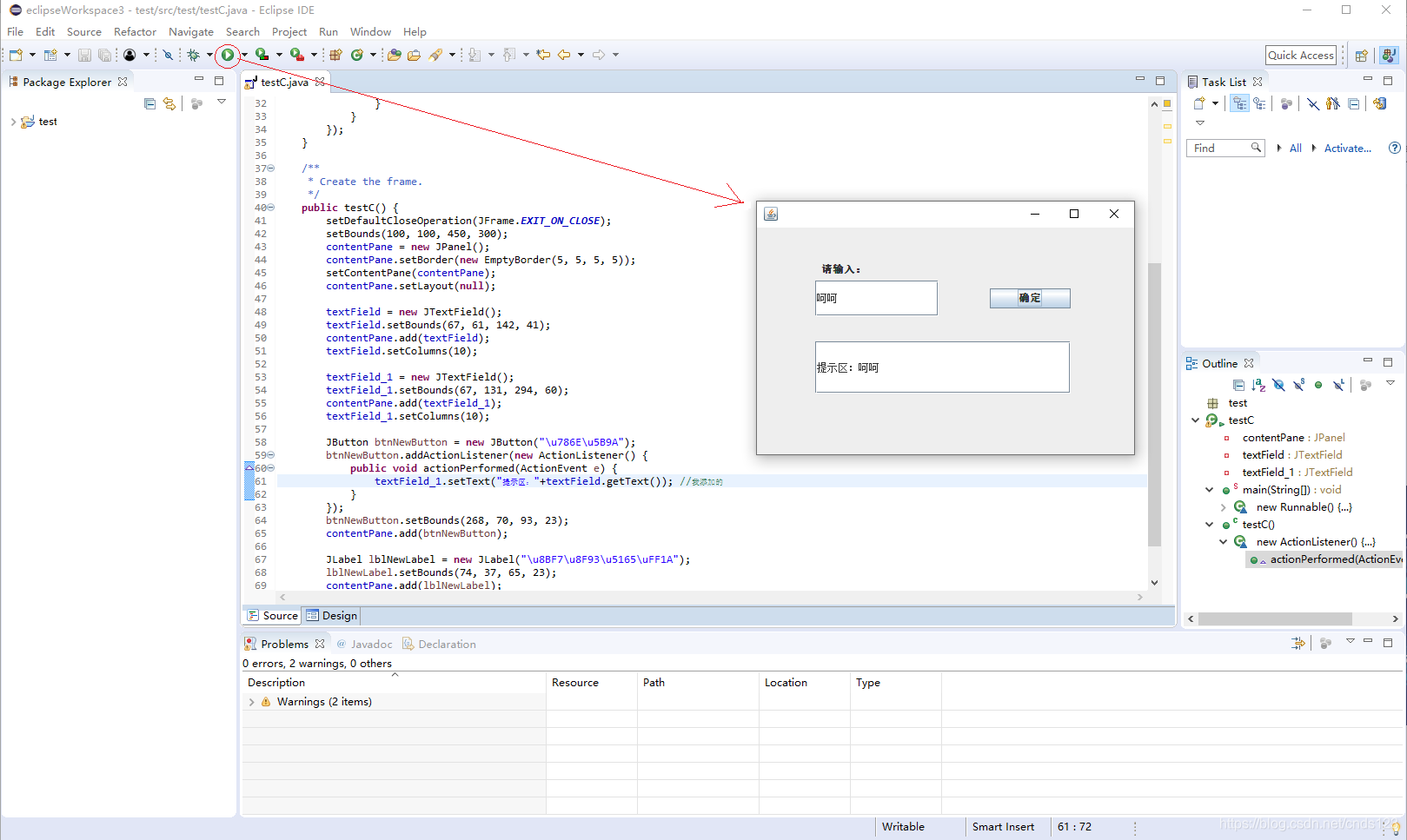Toggle Hide Static Members in Outline
Viewport: 1407px width, 840px height.
[x=1299, y=385]
